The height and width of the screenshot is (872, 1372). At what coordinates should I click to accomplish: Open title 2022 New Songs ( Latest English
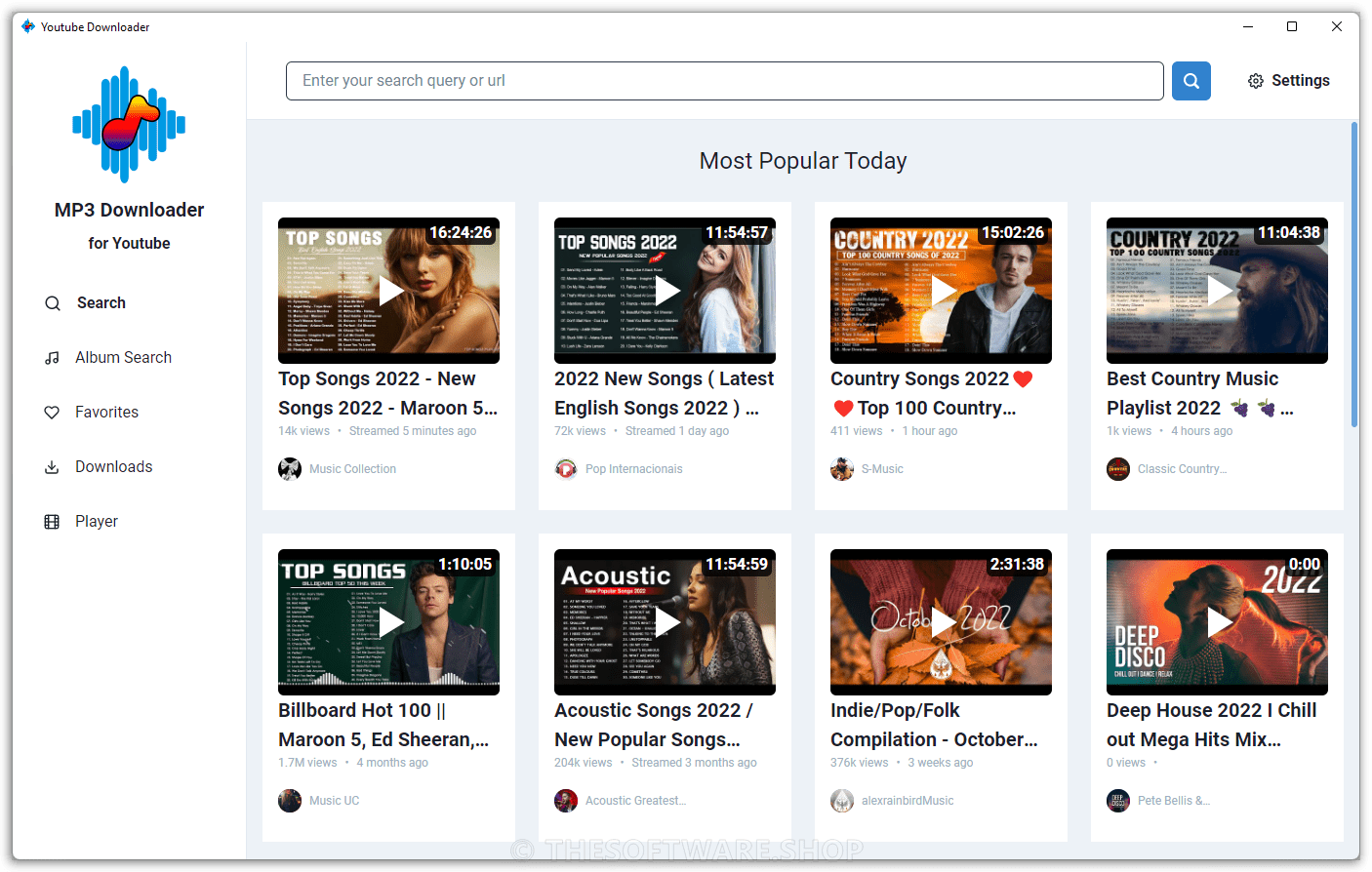(x=665, y=393)
